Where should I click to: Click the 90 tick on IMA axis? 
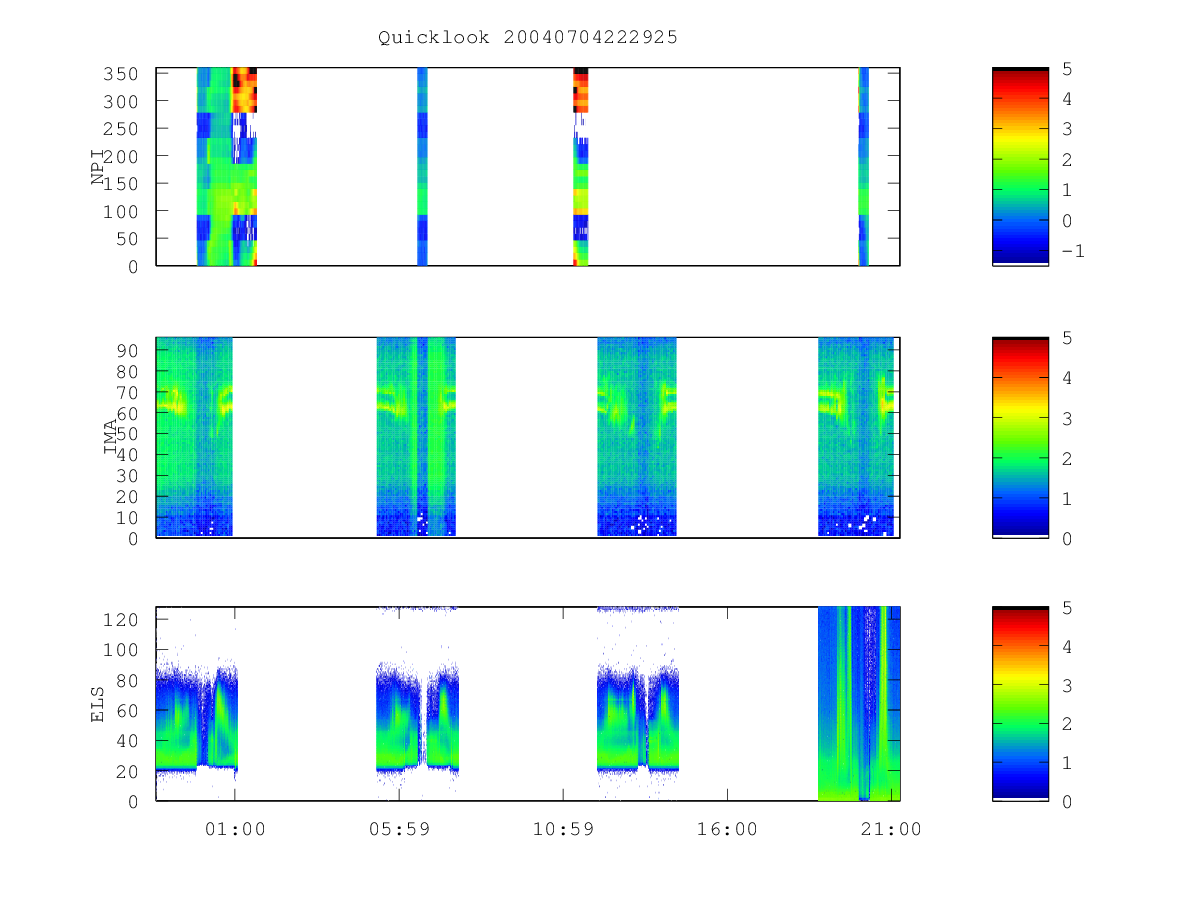click(x=128, y=350)
